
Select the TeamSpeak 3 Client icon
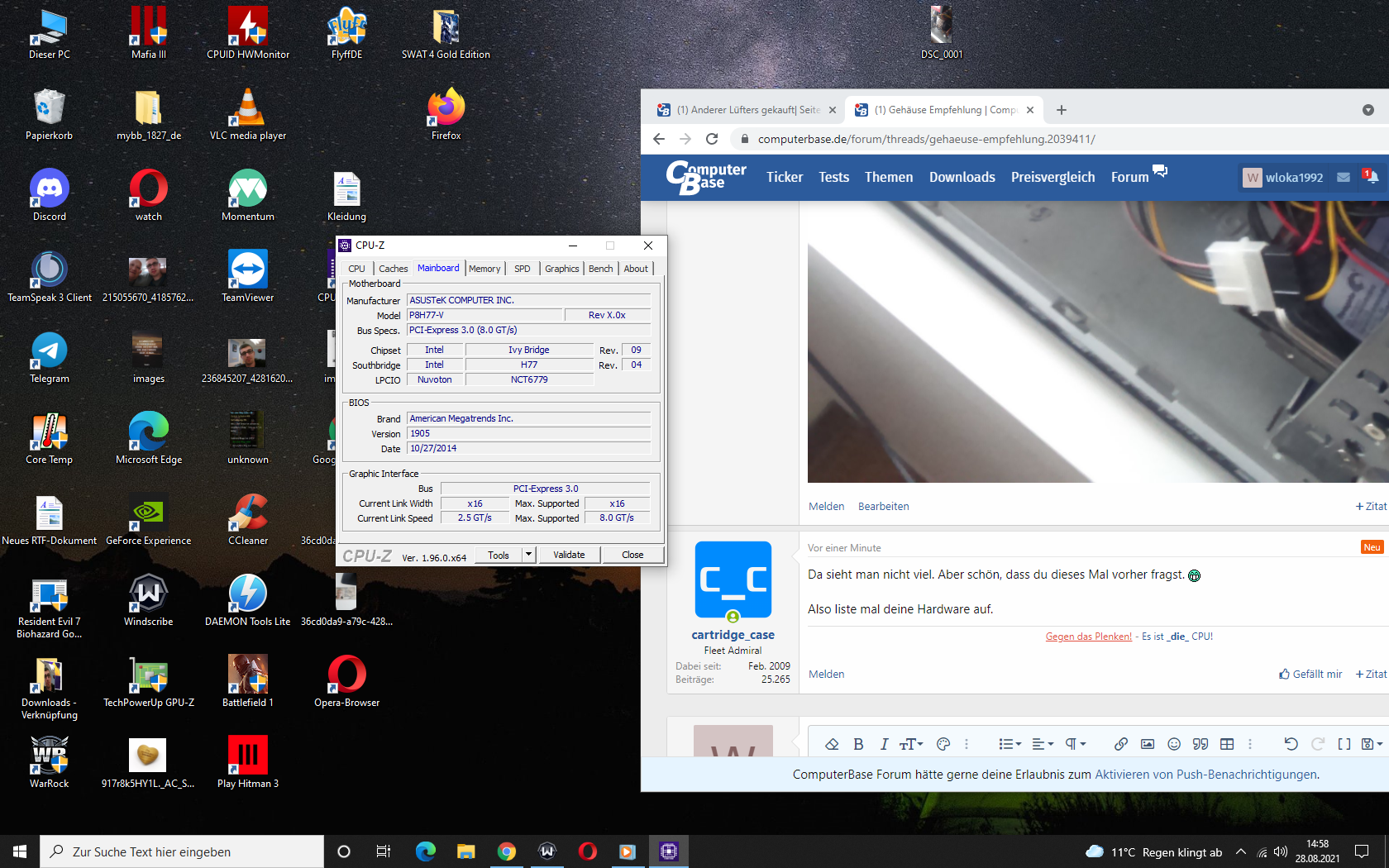[50, 276]
